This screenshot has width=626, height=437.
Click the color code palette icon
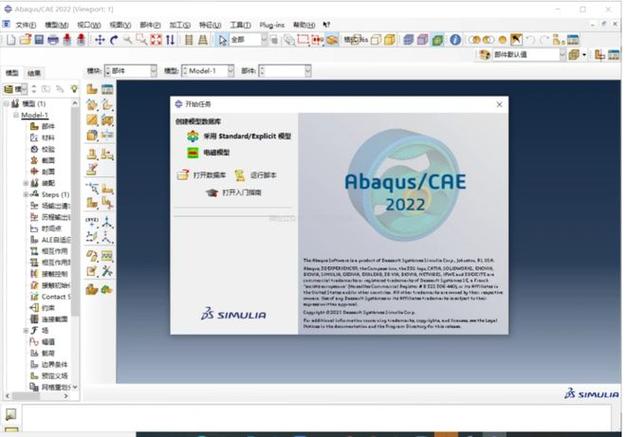pos(484,55)
